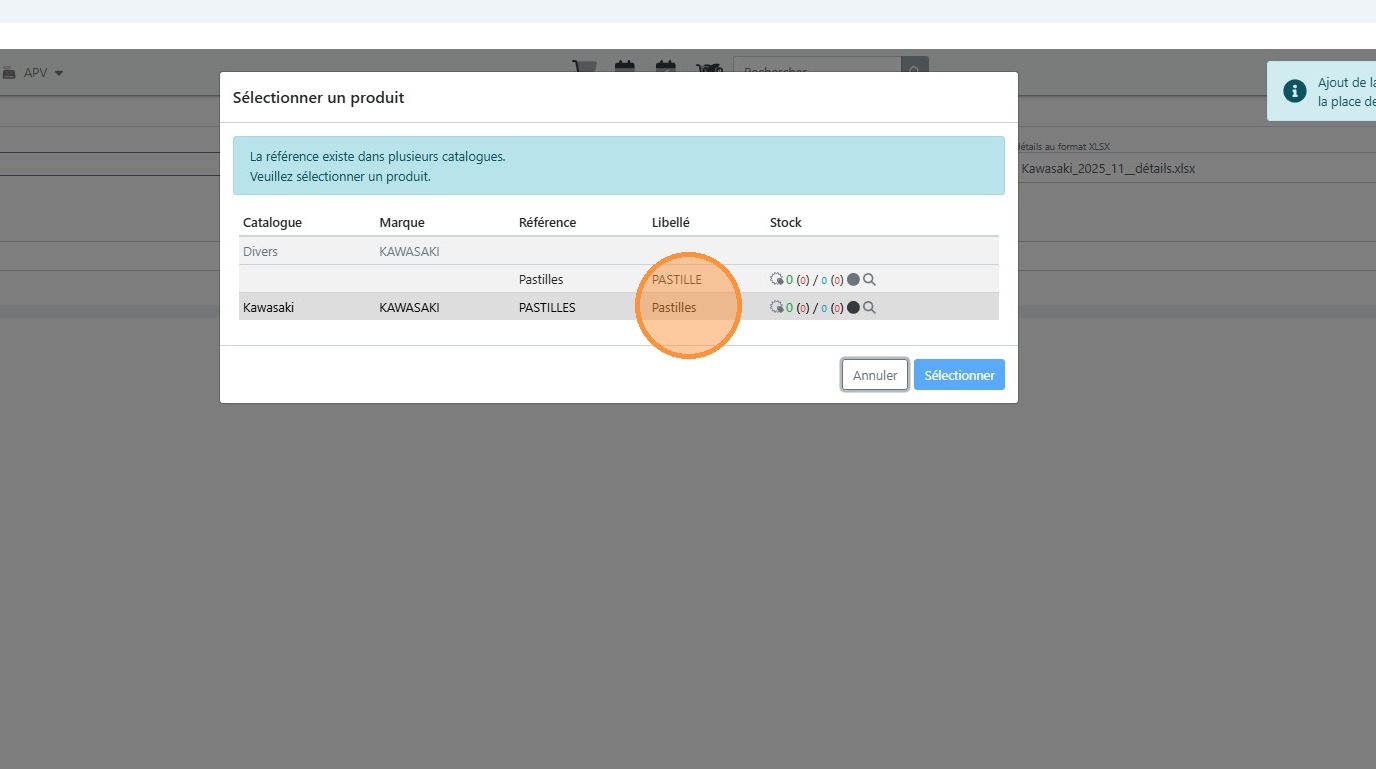Select the Kawasaki catalogue cell
Viewport: 1376px width, 769px height.
pos(269,308)
